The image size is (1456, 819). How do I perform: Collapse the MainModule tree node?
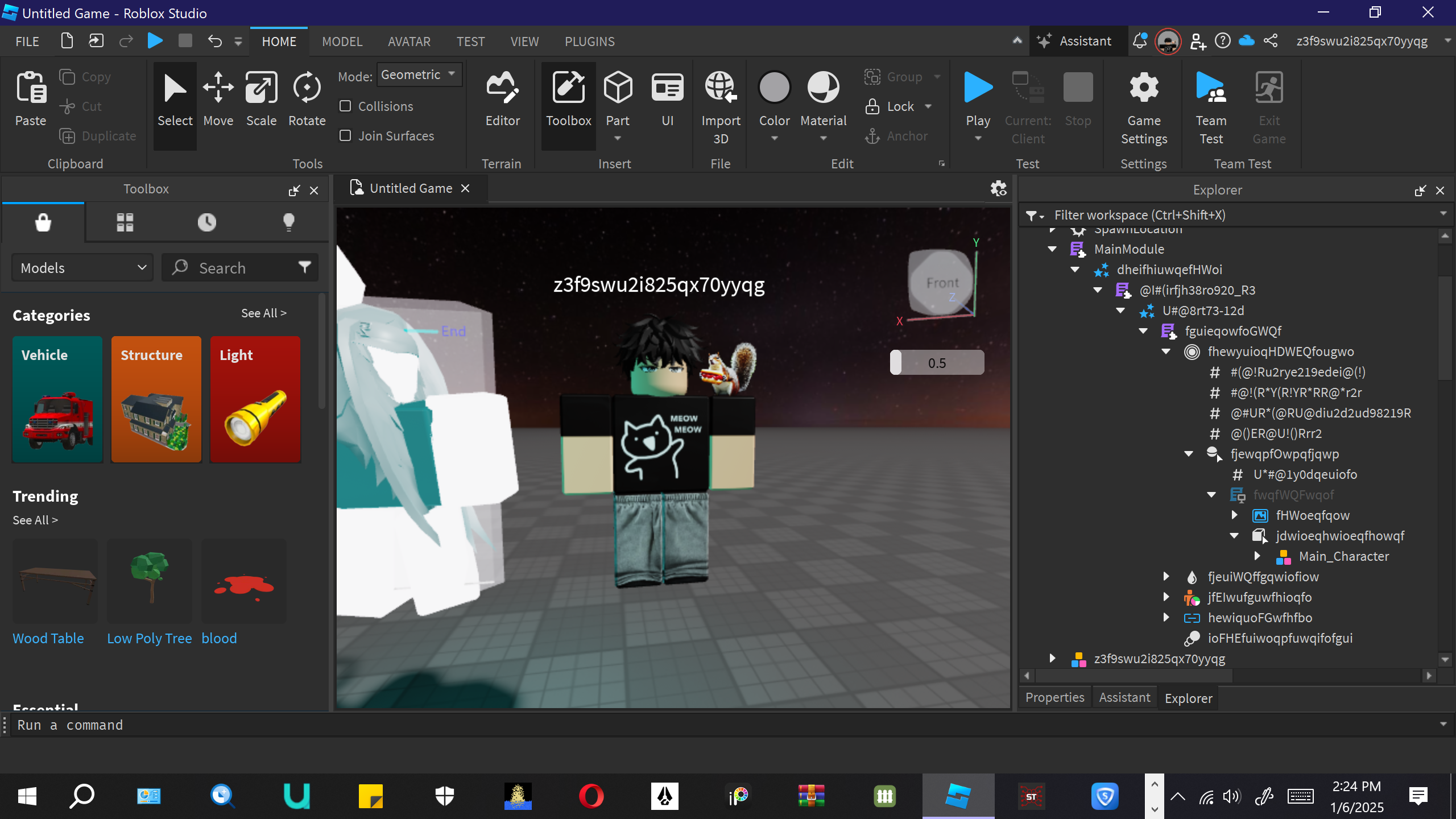click(1052, 249)
